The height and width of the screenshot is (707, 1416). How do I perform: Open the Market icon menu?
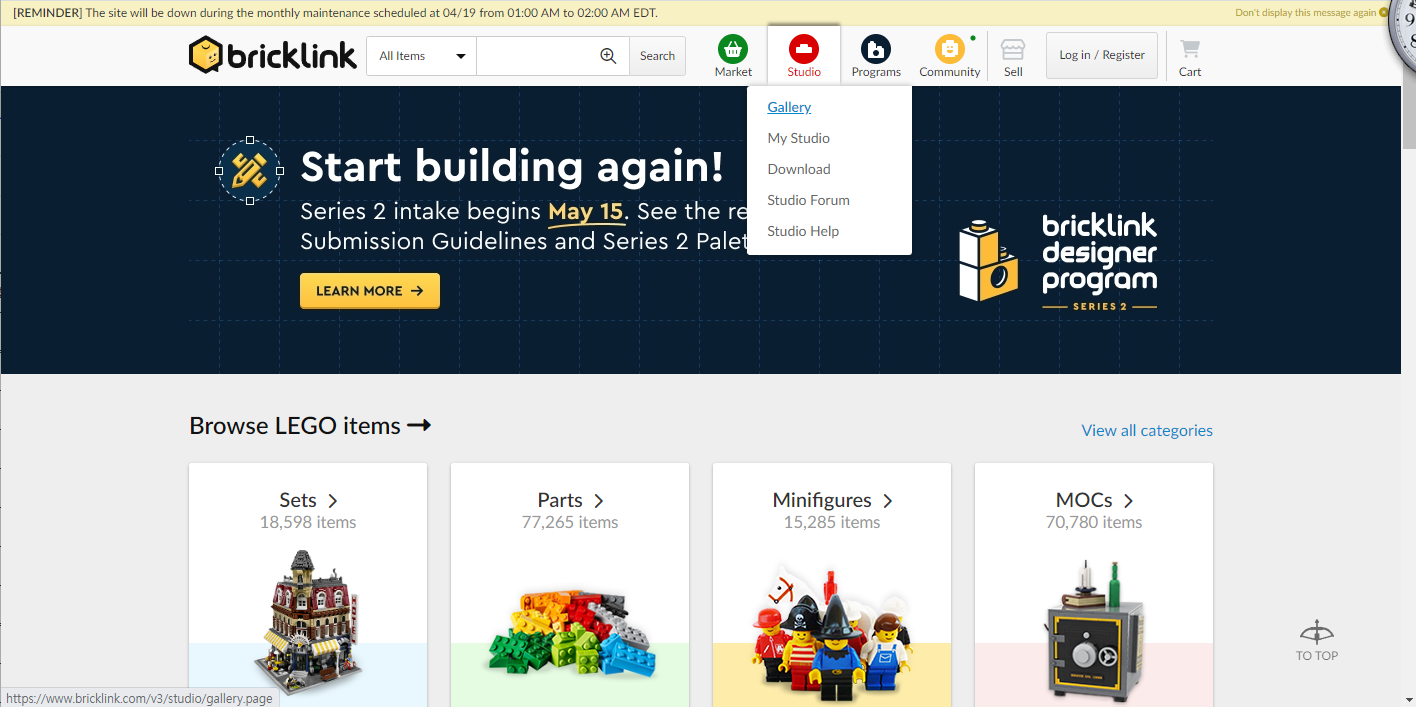click(x=733, y=49)
